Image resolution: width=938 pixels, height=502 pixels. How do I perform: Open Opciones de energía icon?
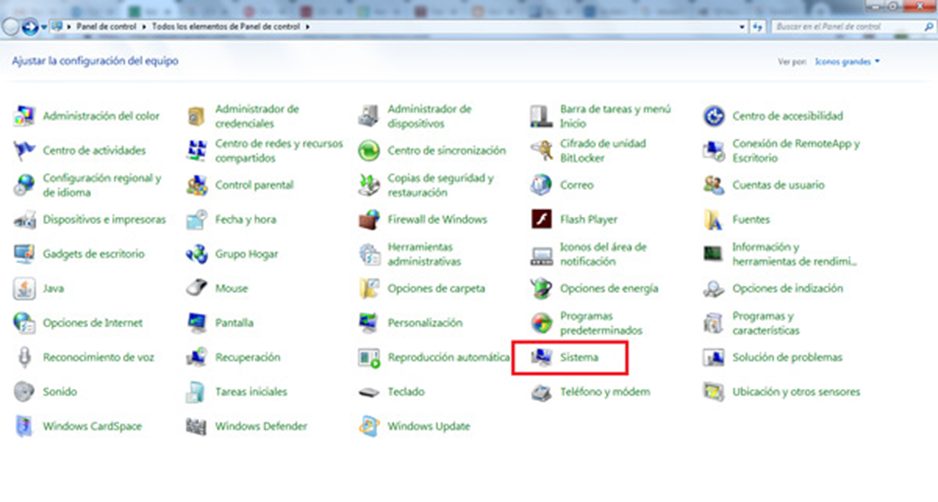(541, 288)
